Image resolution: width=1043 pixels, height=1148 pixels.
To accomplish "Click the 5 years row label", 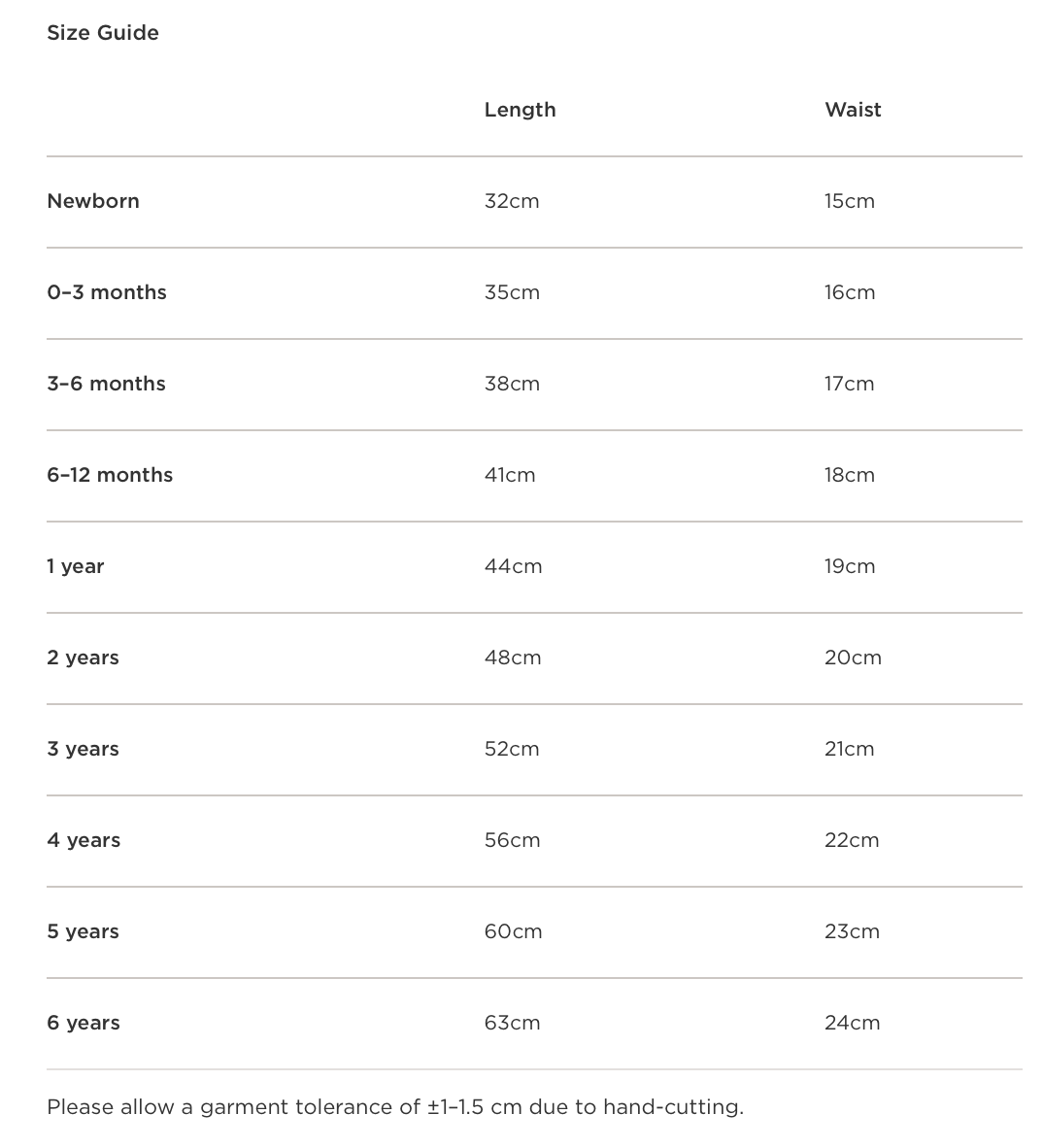I will (x=83, y=931).
